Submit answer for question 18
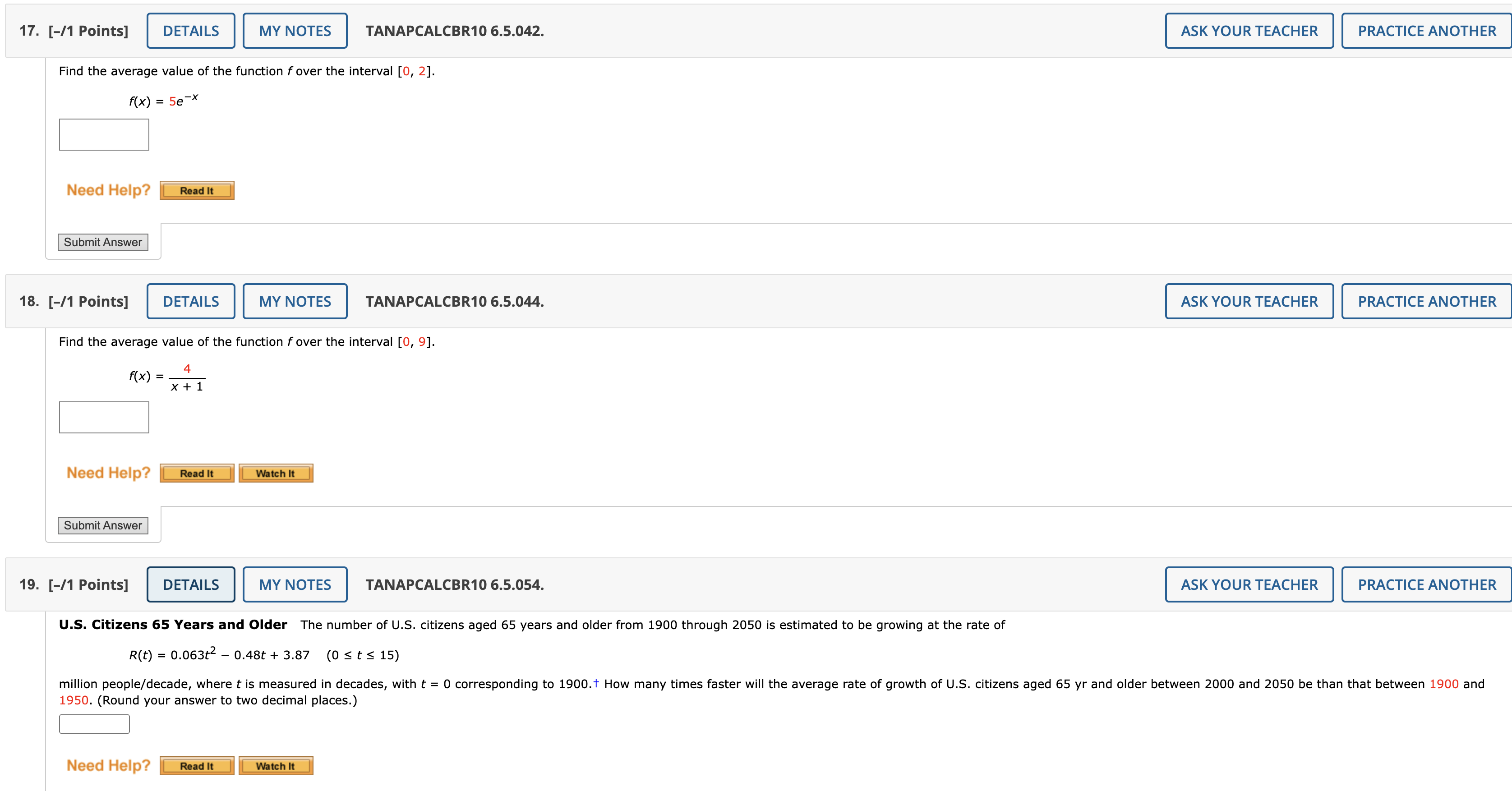1512x791 pixels. (103, 525)
